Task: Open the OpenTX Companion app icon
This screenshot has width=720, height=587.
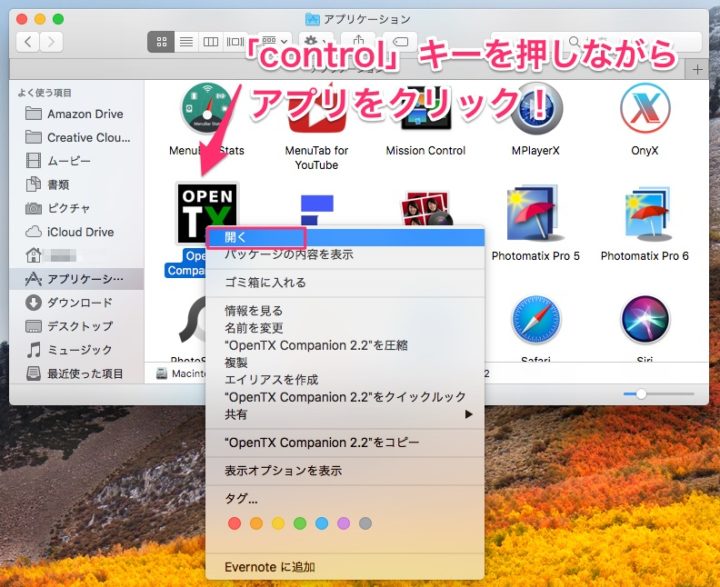Action: 207,212
